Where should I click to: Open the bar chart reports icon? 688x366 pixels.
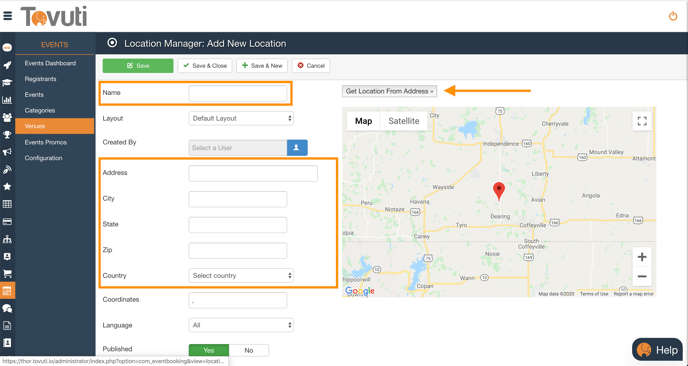7,100
